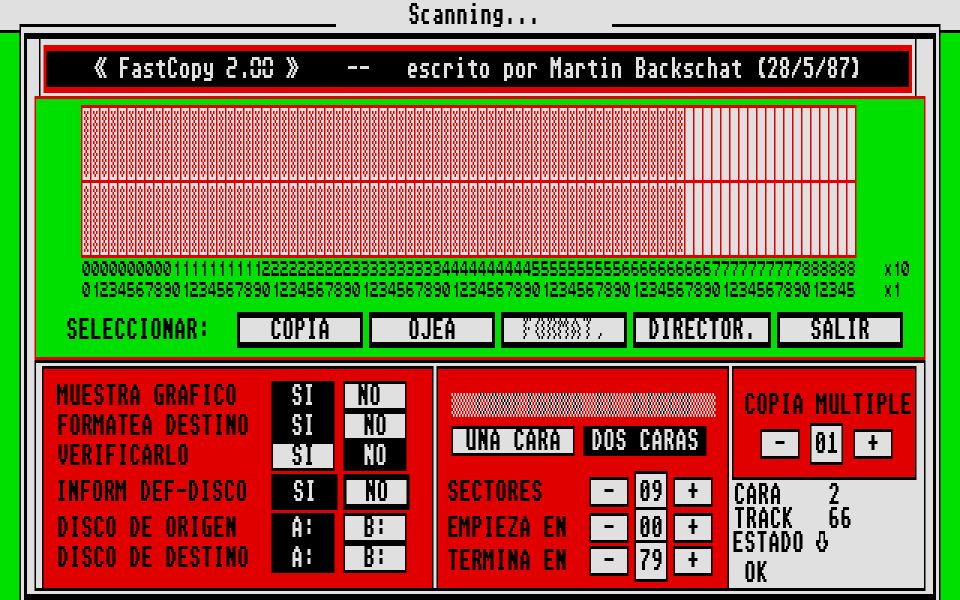Click the SECTORES value 09
This screenshot has height=600, width=960.
coord(651,492)
